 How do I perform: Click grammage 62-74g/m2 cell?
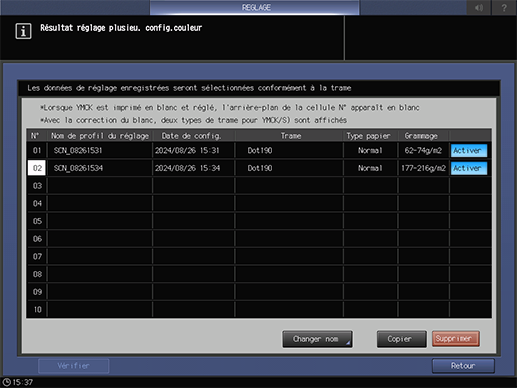423,150
